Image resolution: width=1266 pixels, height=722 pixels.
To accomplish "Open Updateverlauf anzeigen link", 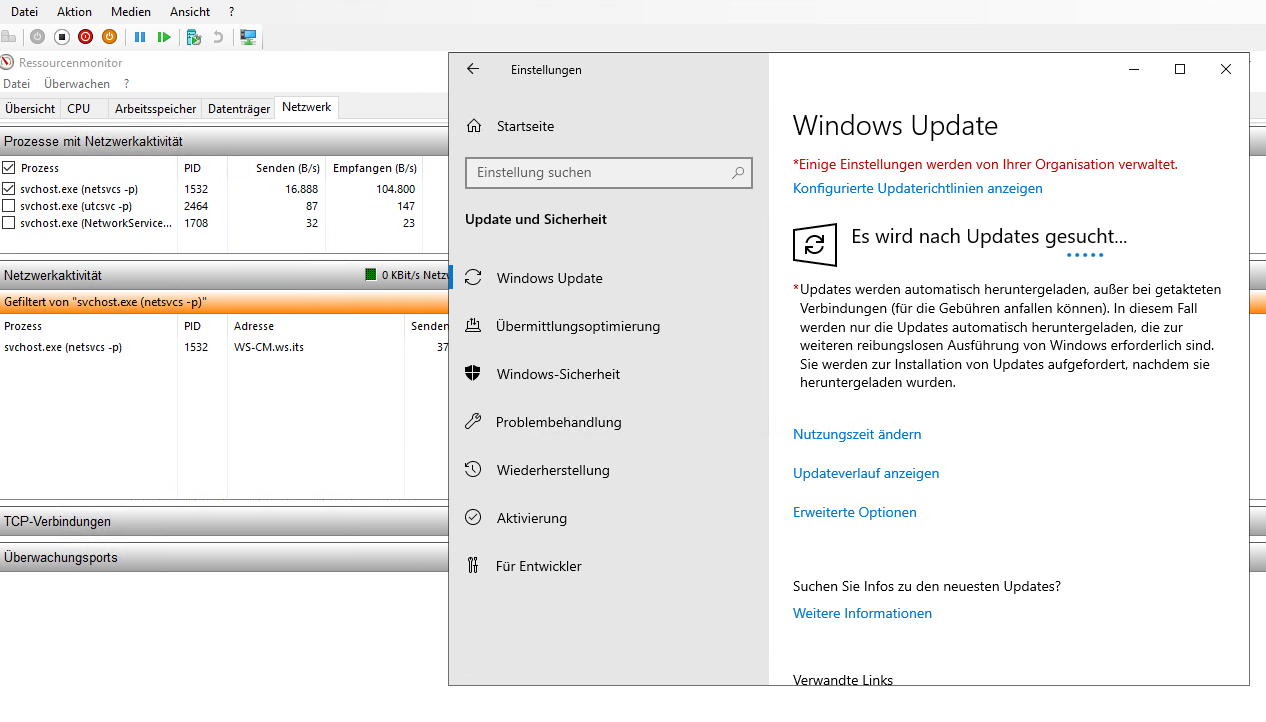I will 866,473.
